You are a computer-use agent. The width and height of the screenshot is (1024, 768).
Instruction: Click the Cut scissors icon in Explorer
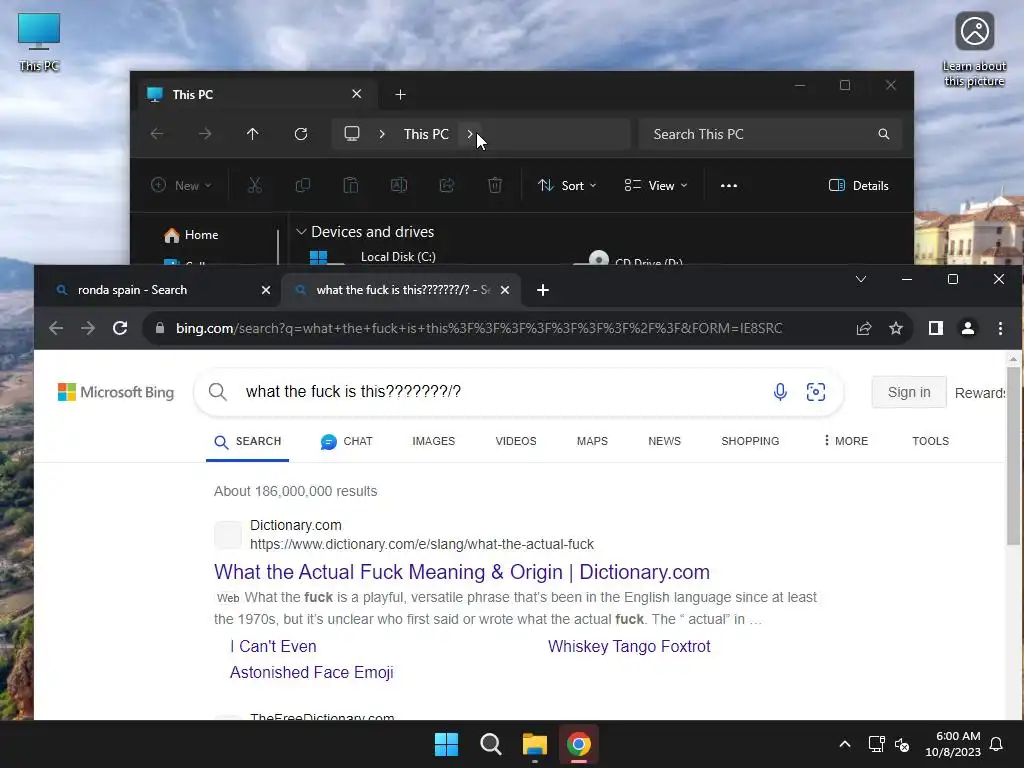[x=255, y=185]
